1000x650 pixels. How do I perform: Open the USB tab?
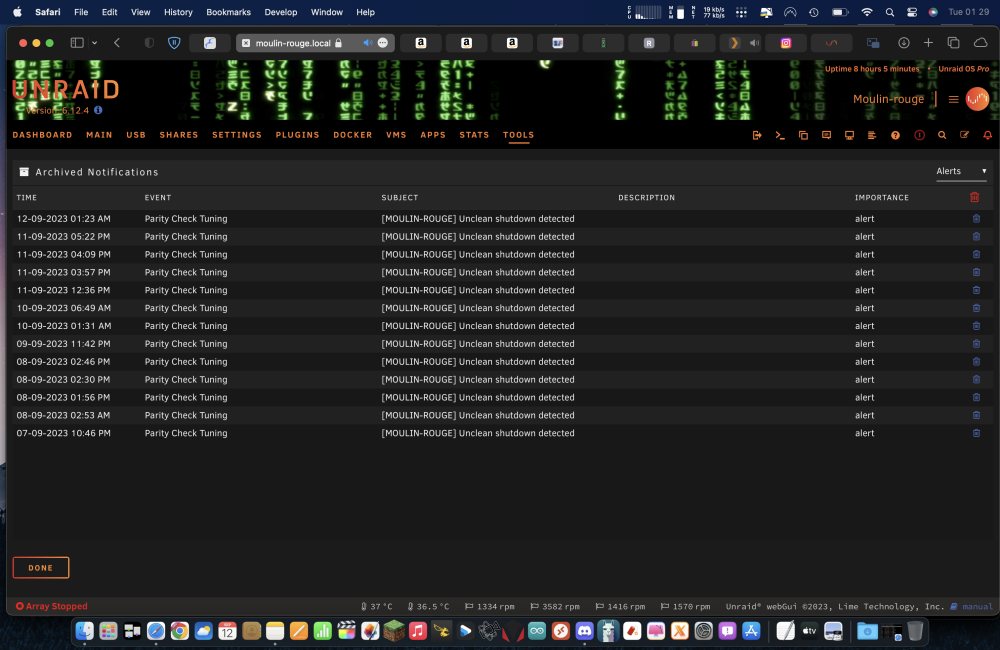point(136,135)
